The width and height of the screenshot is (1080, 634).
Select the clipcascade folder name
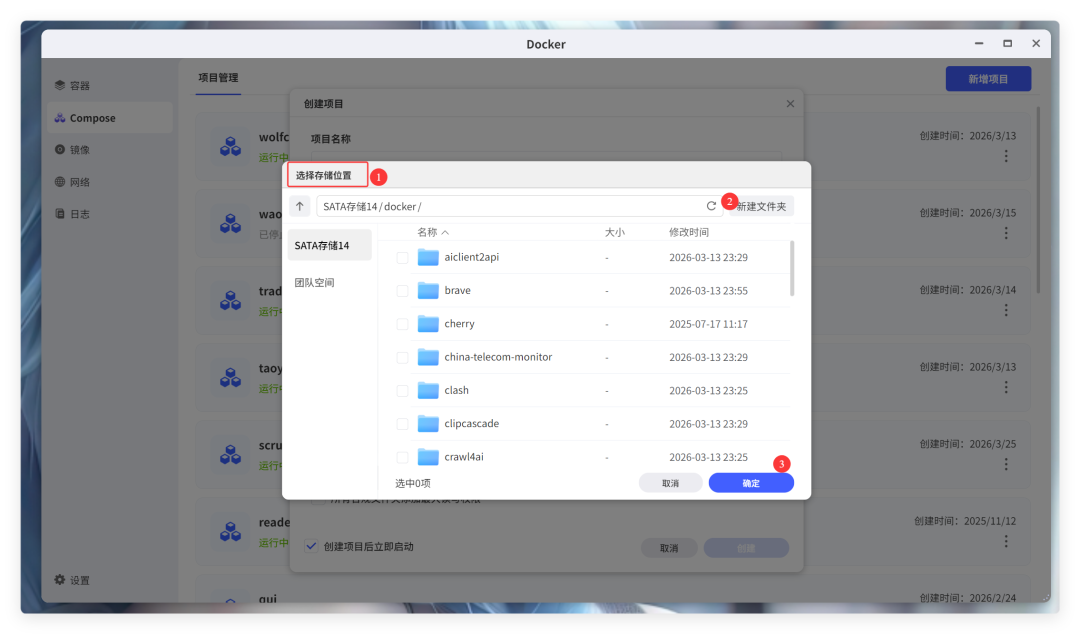click(472, 423)
